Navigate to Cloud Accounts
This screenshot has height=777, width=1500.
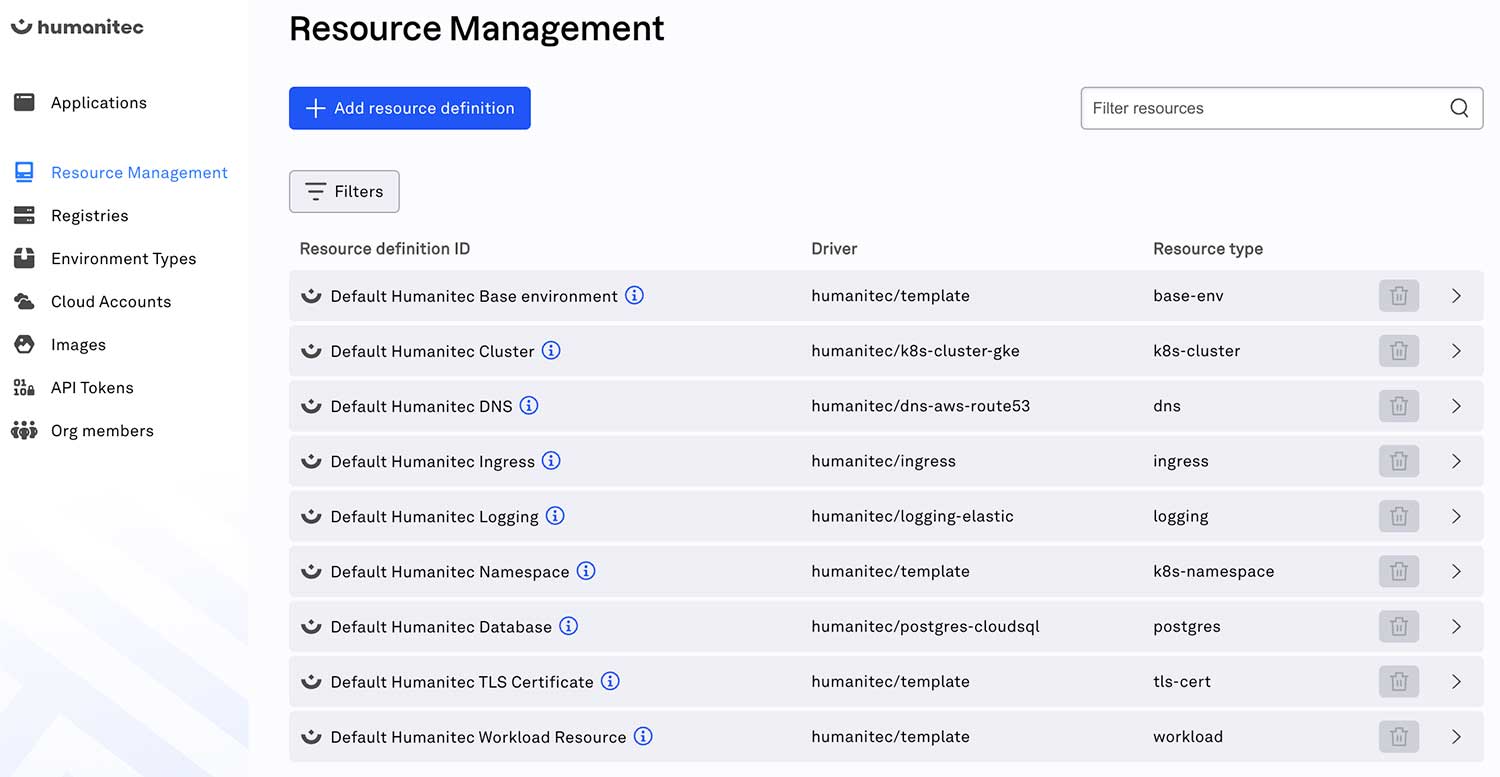tap(111, 301)
